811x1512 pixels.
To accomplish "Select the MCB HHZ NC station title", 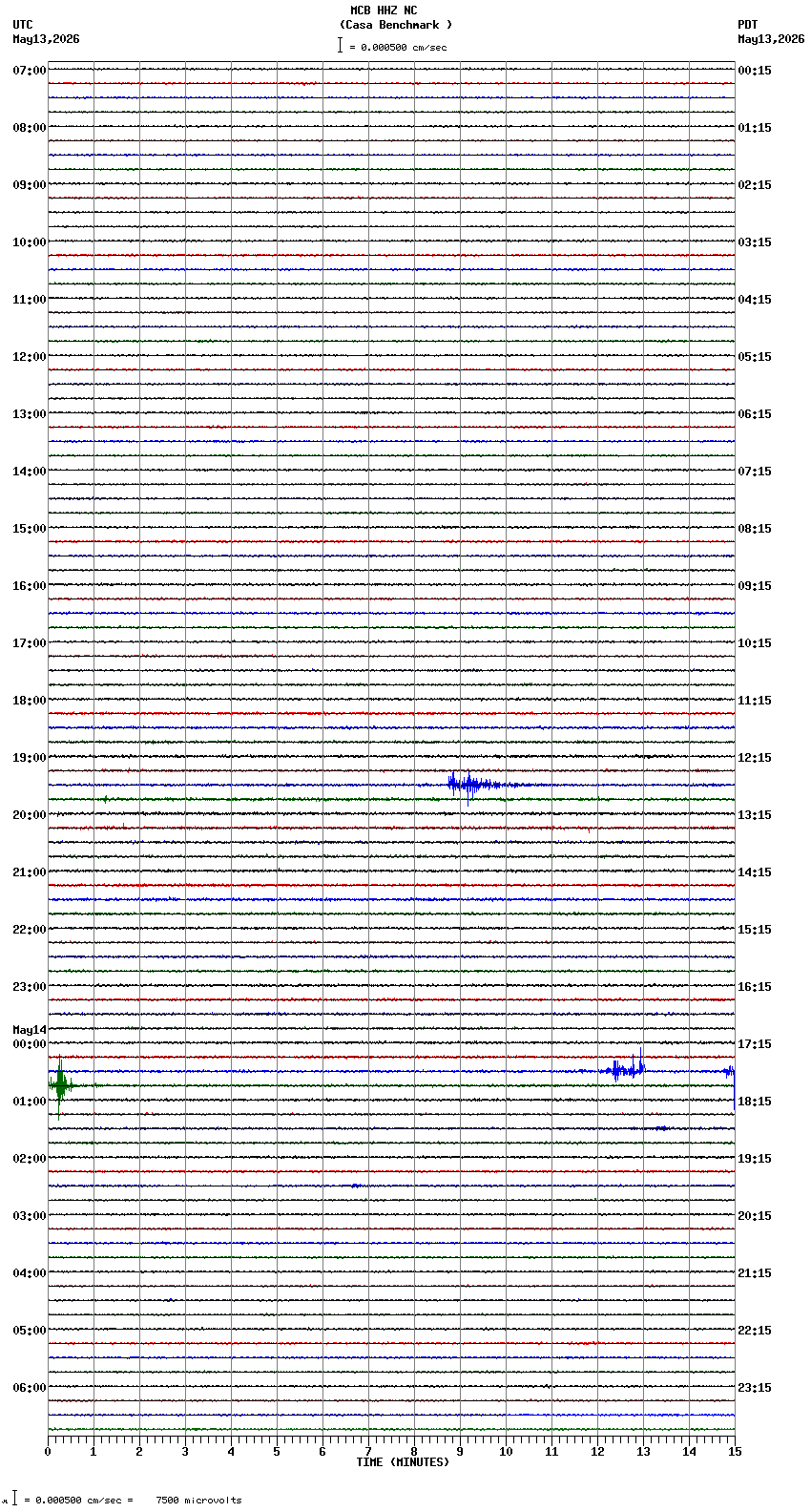I will point(384,10).
